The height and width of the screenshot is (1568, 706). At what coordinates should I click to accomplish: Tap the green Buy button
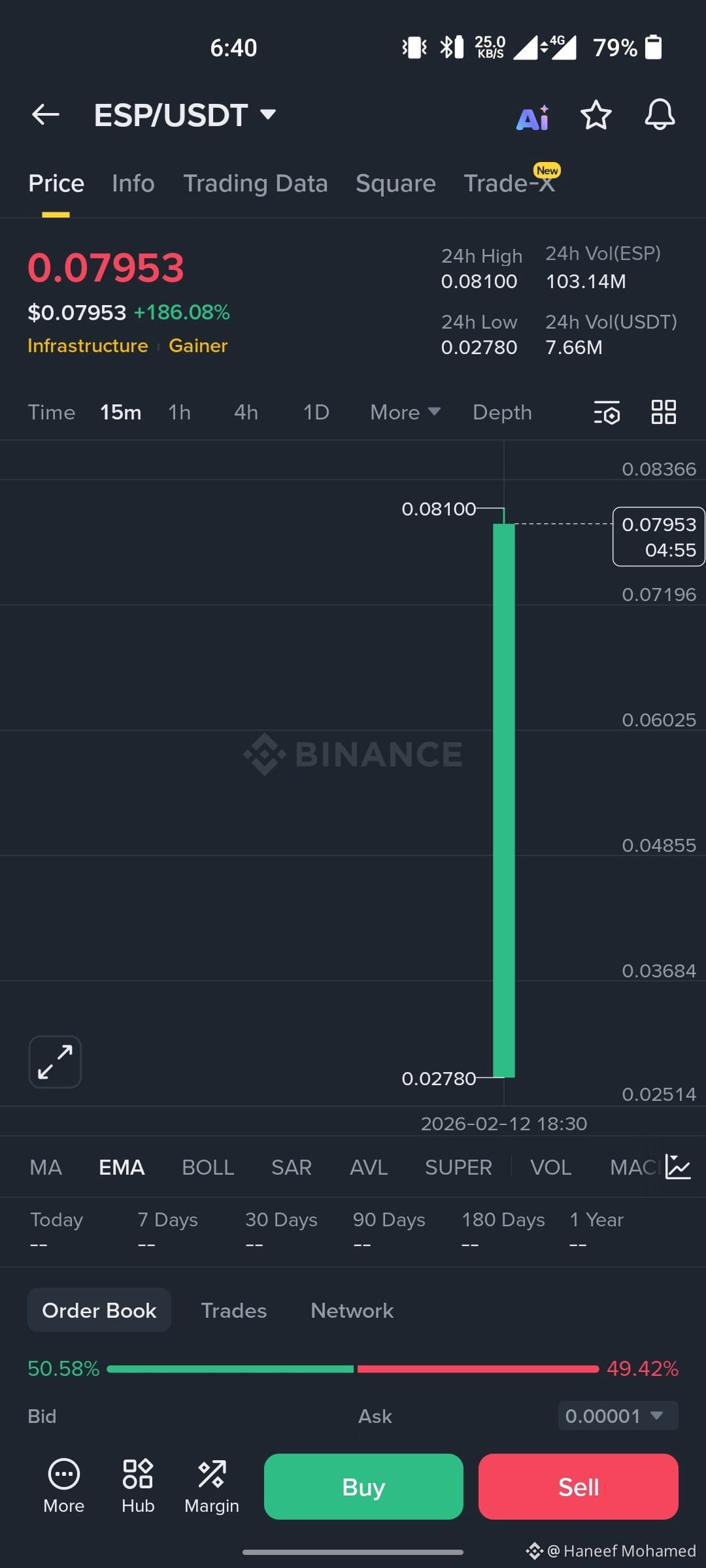pyautogui.click(x=363, y=1486)
